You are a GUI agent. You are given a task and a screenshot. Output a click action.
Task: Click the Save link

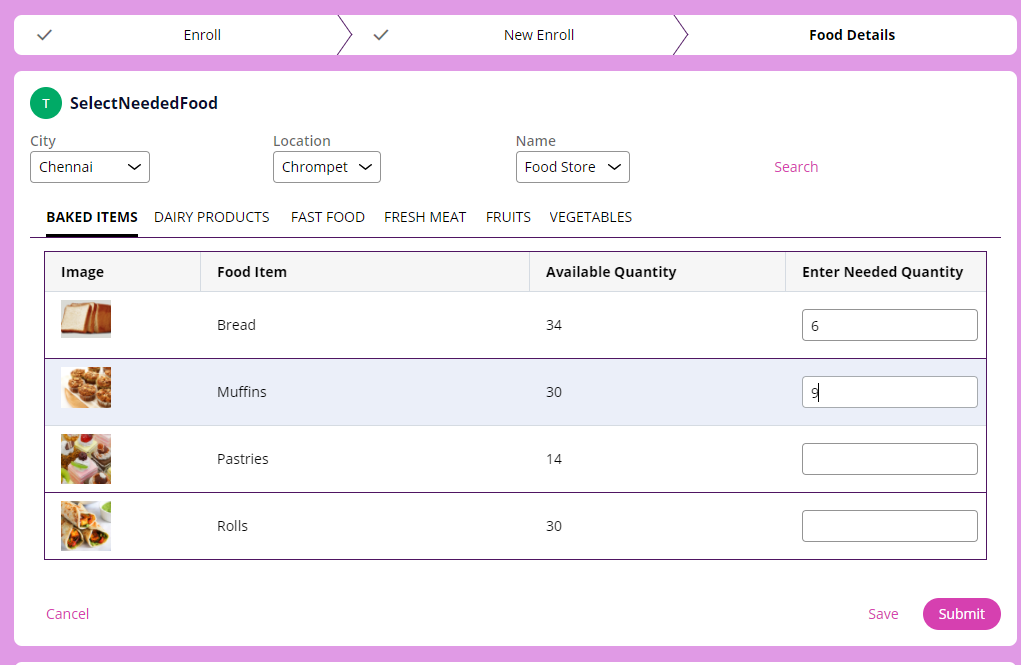(883, 614)
